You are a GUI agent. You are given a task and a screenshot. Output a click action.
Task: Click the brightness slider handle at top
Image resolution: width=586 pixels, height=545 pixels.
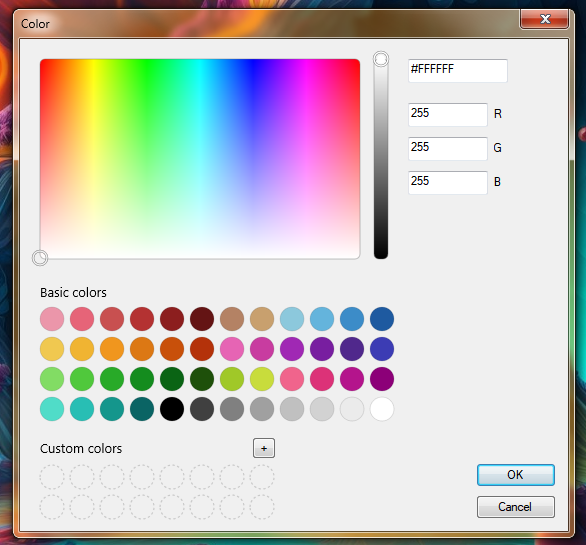coord(381,59)
